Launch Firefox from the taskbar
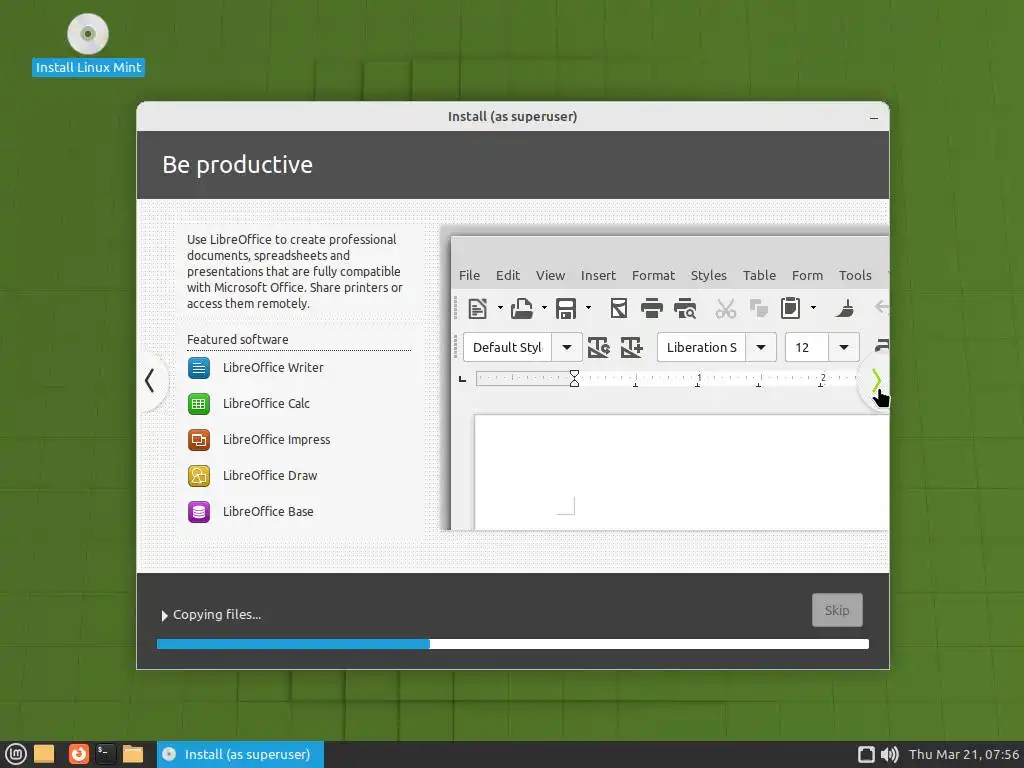The height and width of the screenshot is (768, 1024). [x=78, y=754]
